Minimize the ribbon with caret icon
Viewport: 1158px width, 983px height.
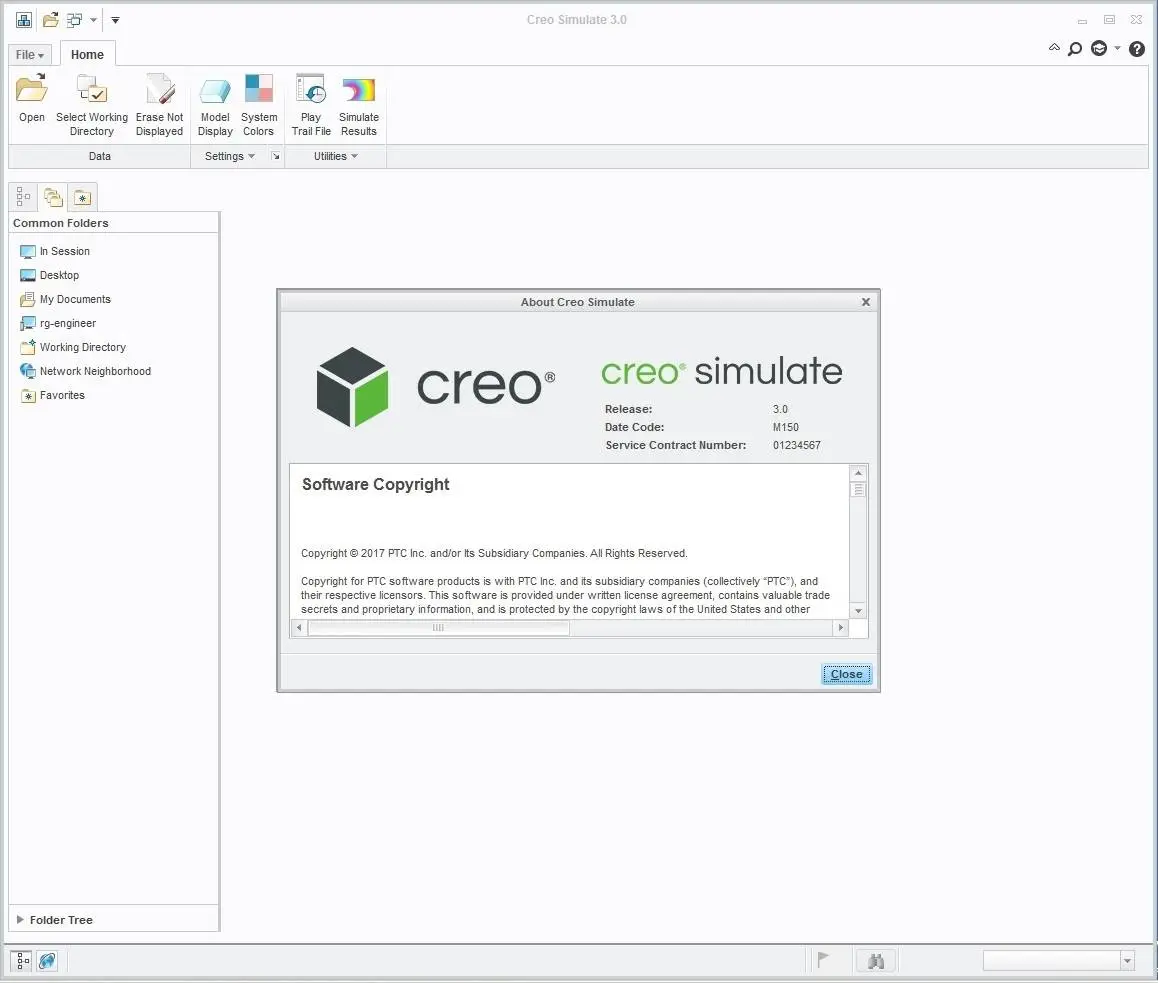tap(1054, 48)
